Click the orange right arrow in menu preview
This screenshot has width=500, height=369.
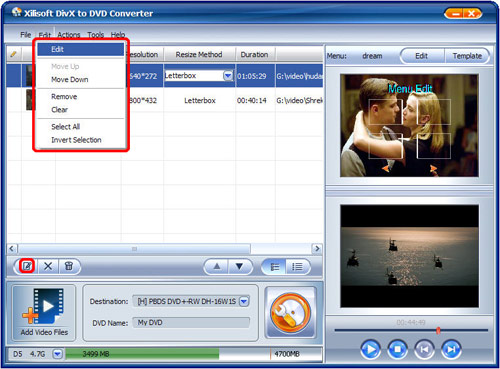[433, 169]
